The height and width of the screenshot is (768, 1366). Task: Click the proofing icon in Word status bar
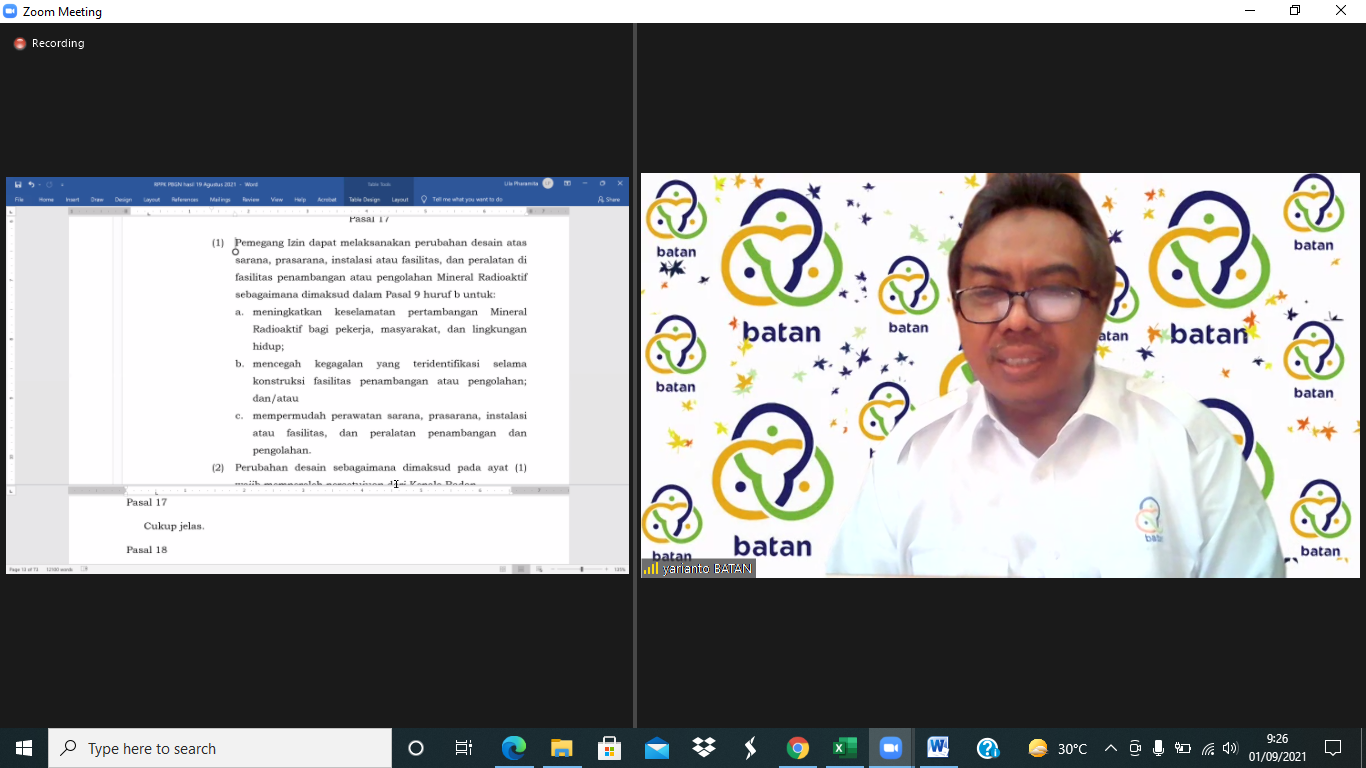click(84, 569)
